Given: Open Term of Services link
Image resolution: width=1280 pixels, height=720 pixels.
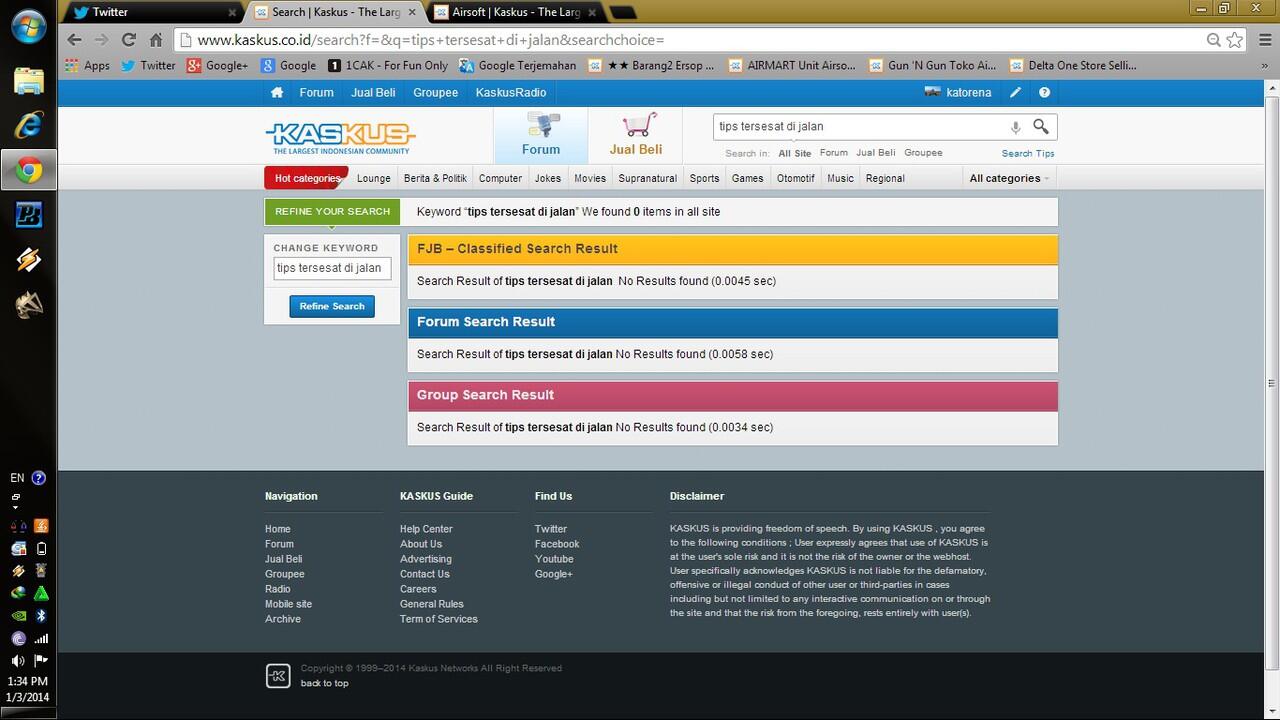Looking at the screenshot, I should 439,619.
